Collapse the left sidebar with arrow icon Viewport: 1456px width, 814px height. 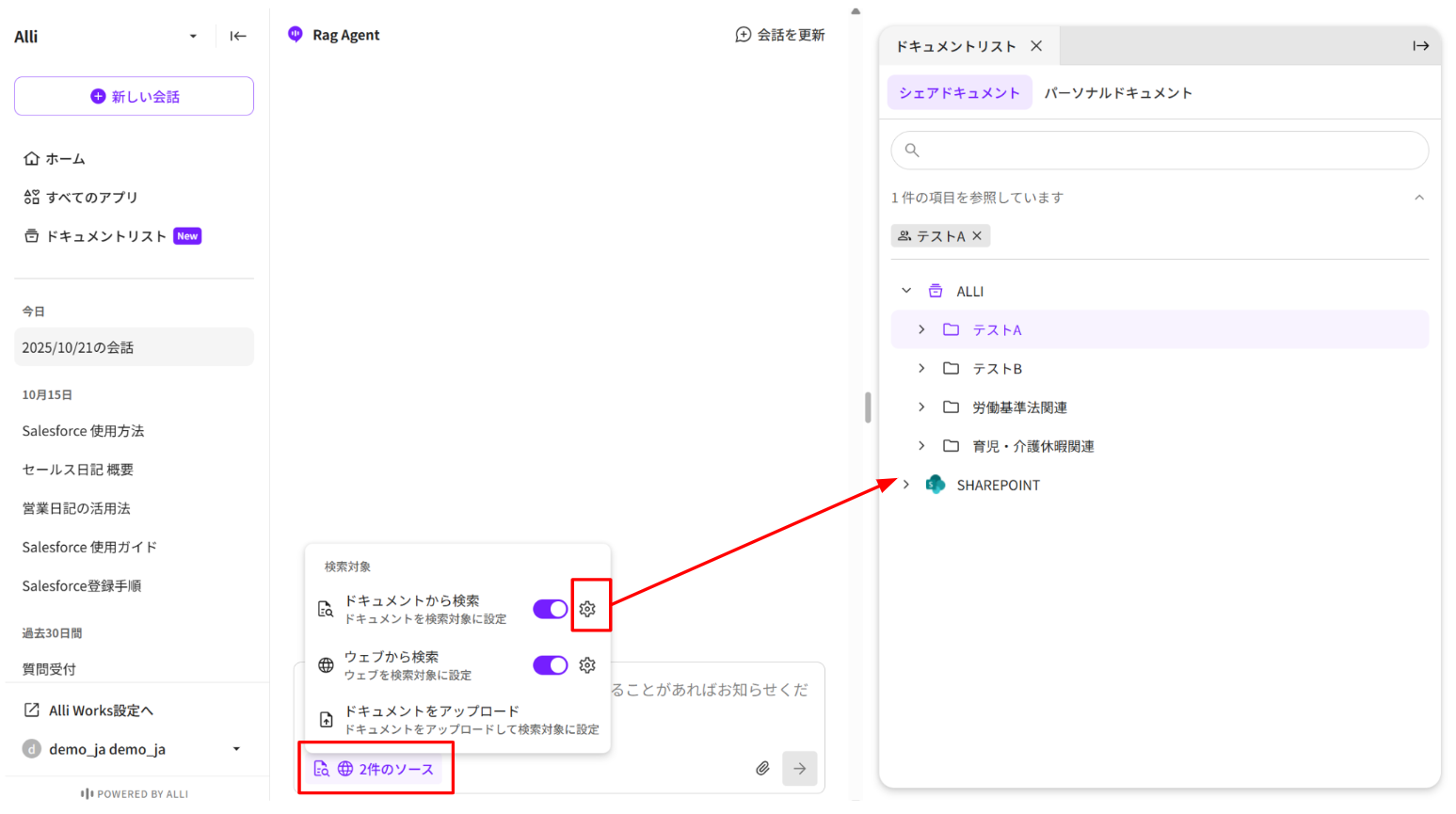click(x=238, y=37)
